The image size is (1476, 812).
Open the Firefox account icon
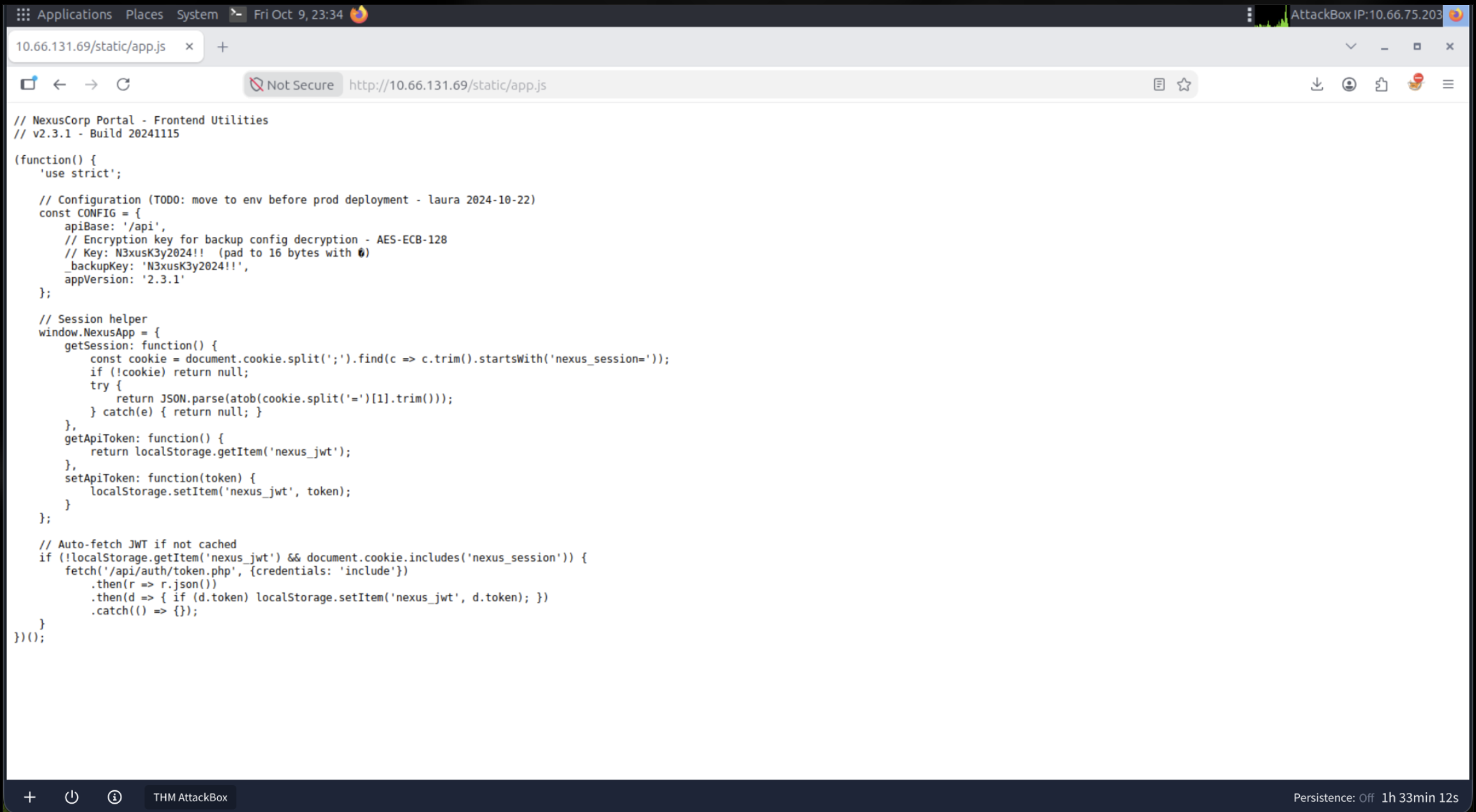click(1349, 84)
